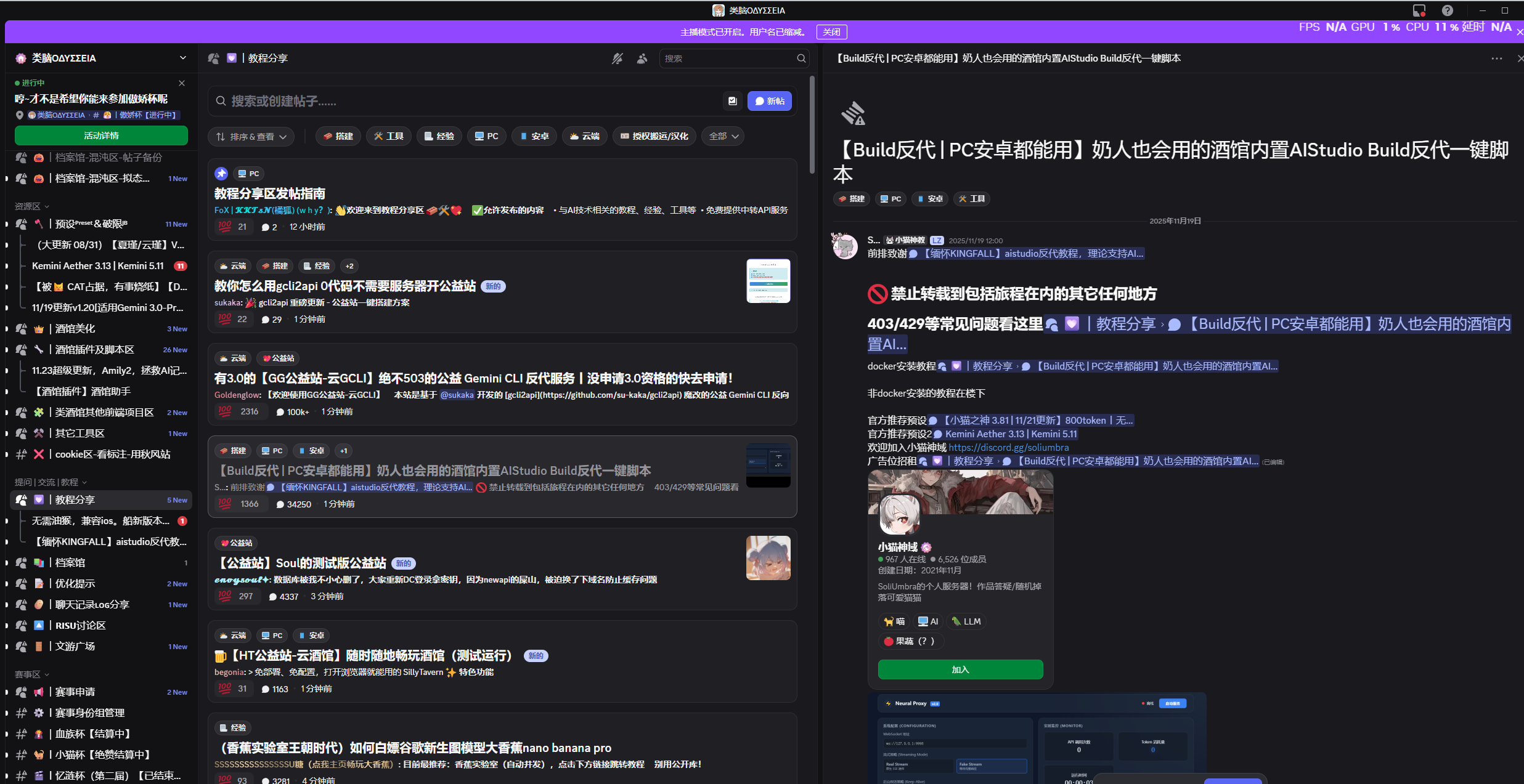Viewport: 1524px width, 784px height.
Task: Open the 排序&查看 sort dropdown
Action: 251,137
